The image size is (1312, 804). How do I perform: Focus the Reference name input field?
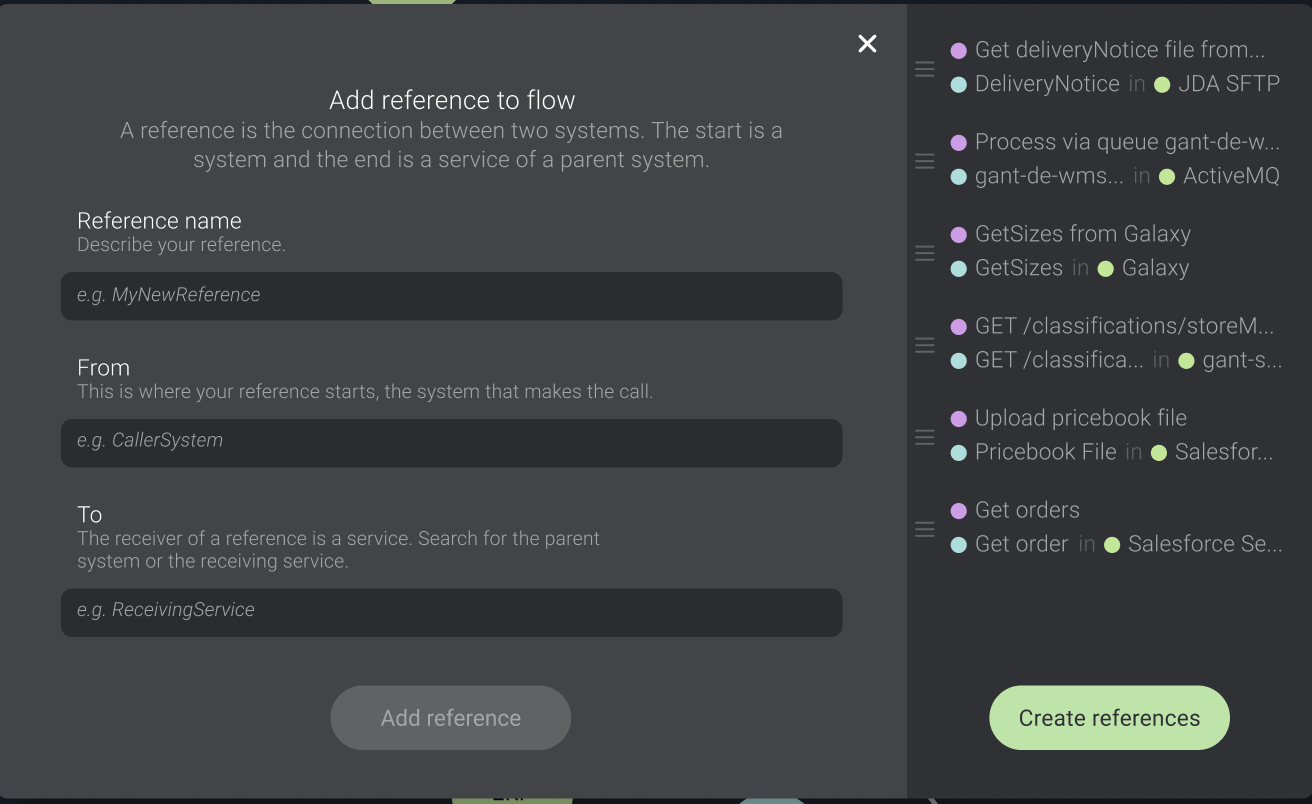[451, 296]
